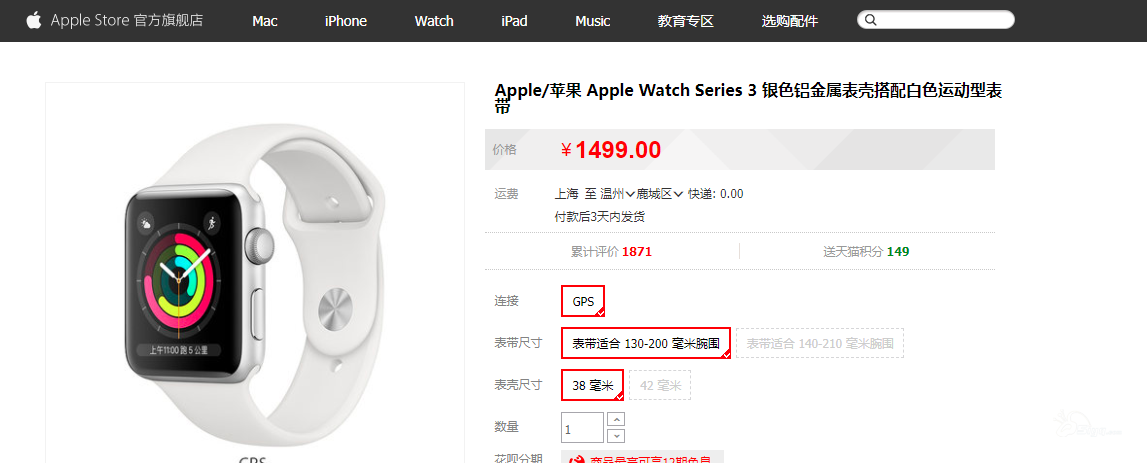View the 累计评价 1871 reviews
This screenshot has height=463, width=1147.
pyautogui.click(x=612, y=252)
